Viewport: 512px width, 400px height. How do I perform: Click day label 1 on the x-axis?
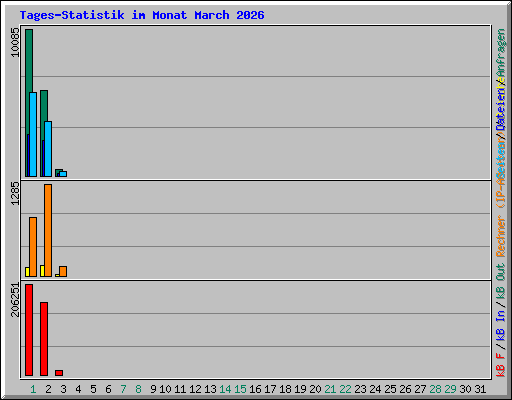click(33, 389)
